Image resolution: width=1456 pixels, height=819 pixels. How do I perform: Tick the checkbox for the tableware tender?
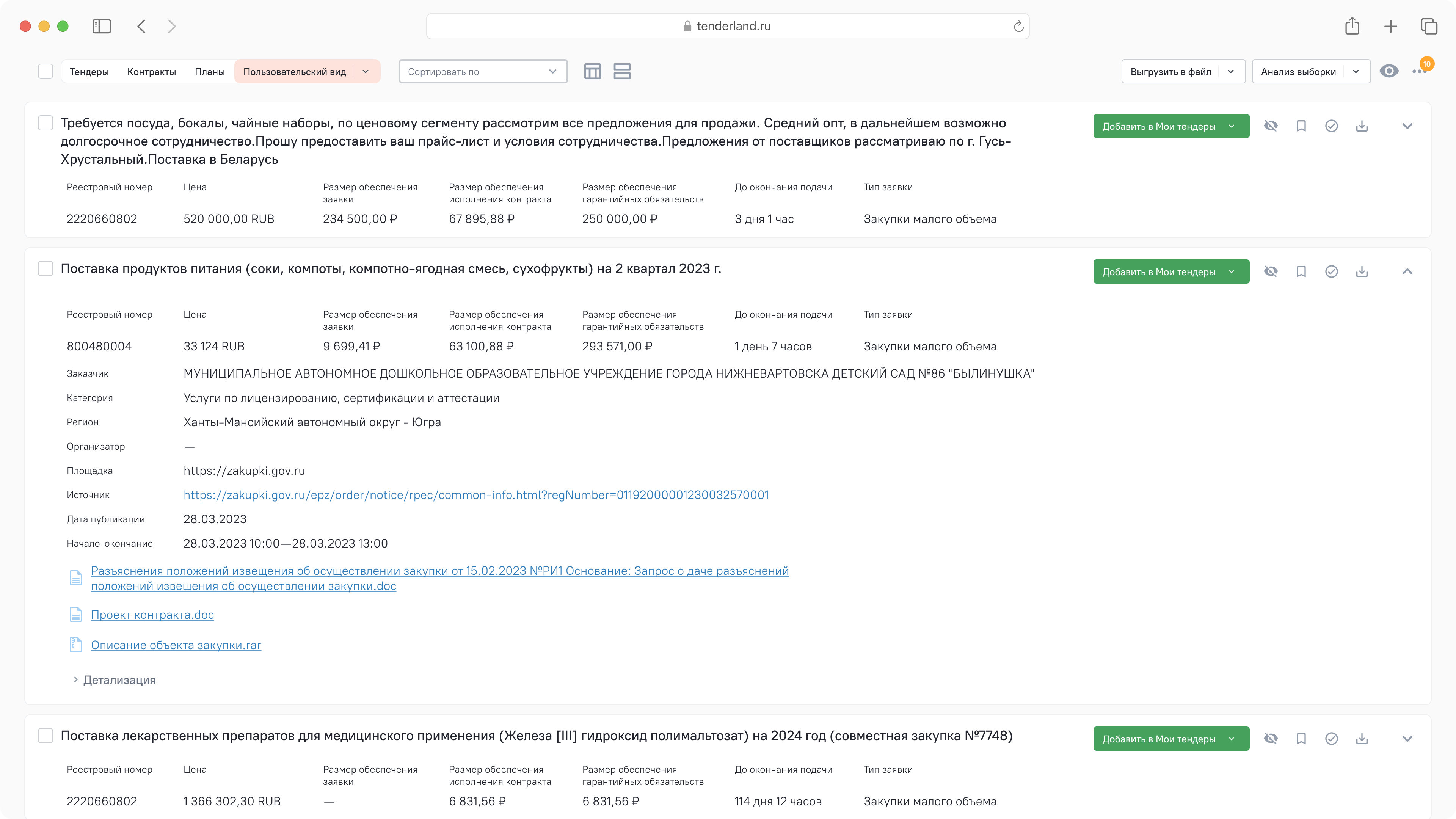[45, 123]
